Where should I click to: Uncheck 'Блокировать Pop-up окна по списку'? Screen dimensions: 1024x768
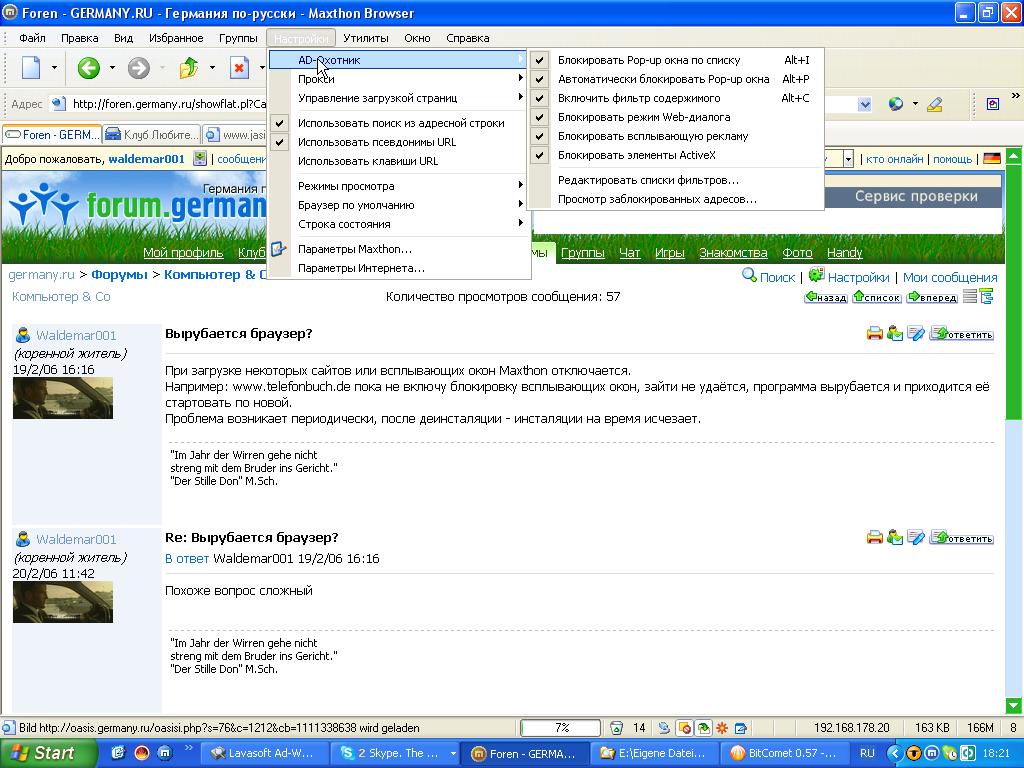(x=675, y=60)
